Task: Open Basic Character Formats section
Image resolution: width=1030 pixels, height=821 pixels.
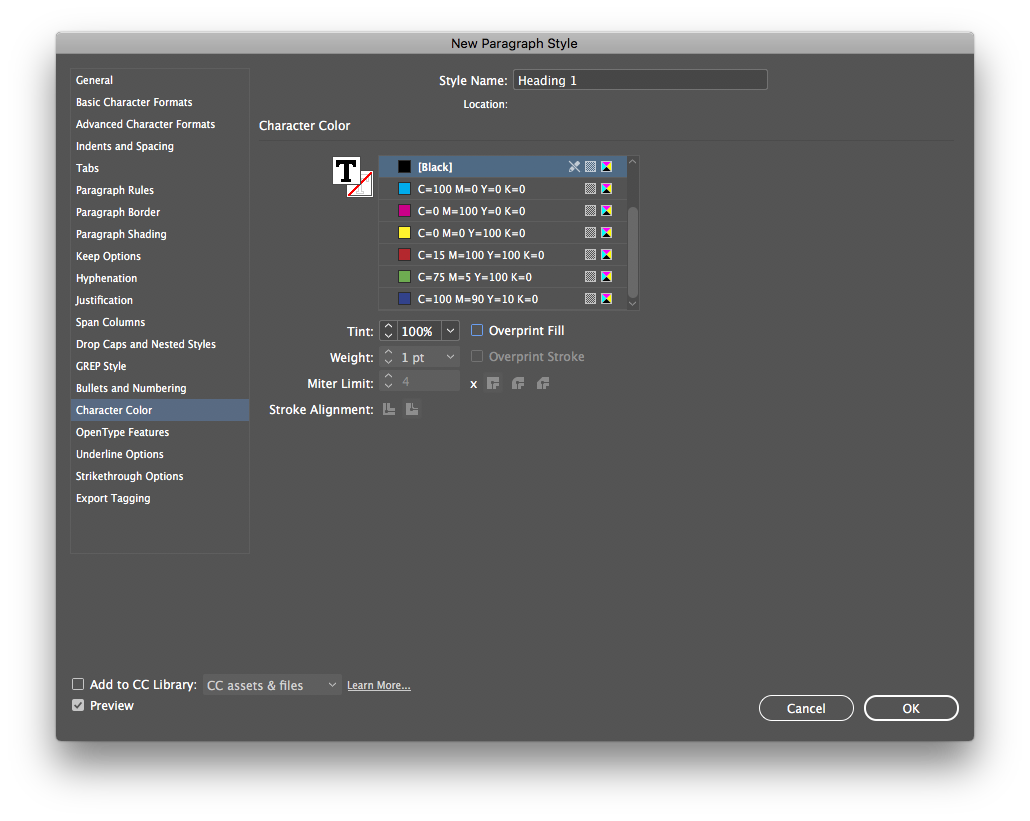Action: 134,102
